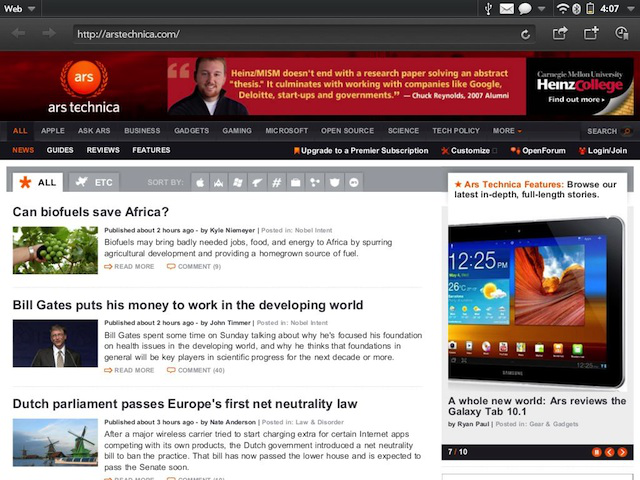Sort stories by the round face icon
Viewport: 640px width, 480px height.
[x=353, y=182]
